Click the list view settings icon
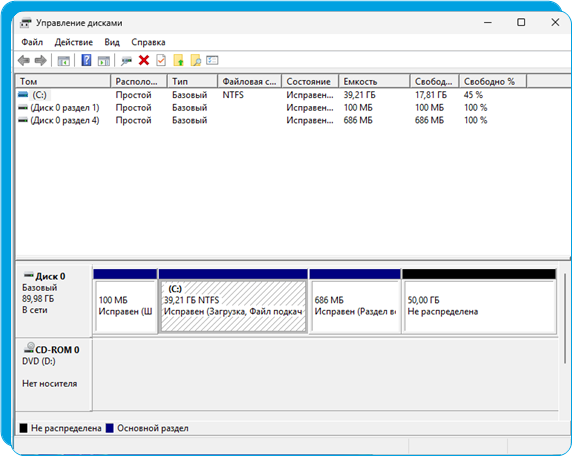This screenshot has height=456, width=572. click(x=212, y=60)
